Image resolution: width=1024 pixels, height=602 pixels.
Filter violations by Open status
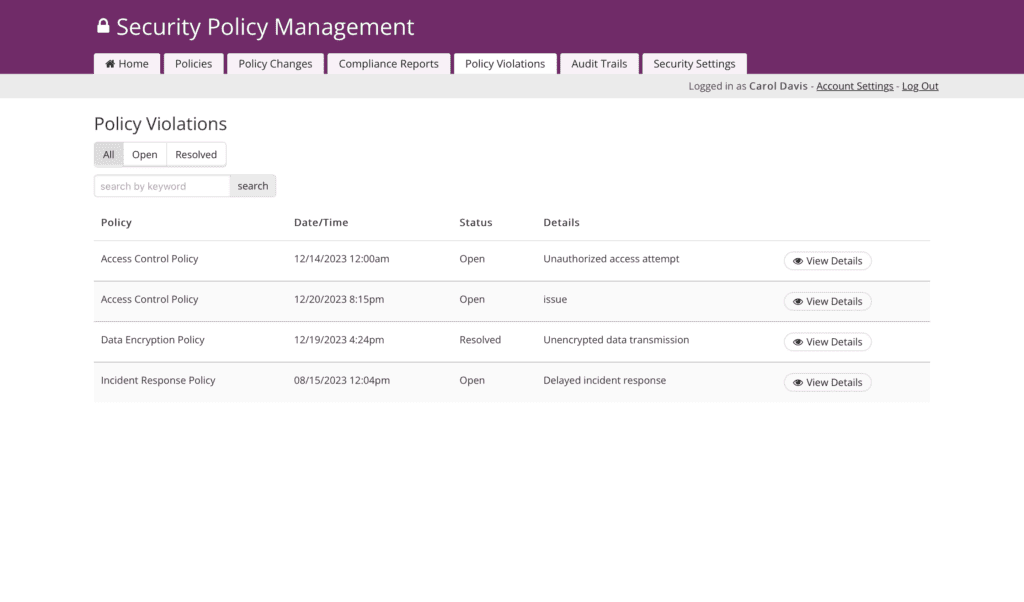pyautogui.click(x=145, y=155)
